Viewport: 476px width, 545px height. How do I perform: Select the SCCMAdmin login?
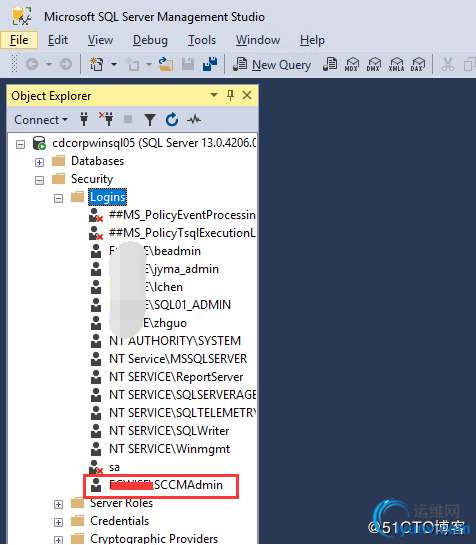166,485
